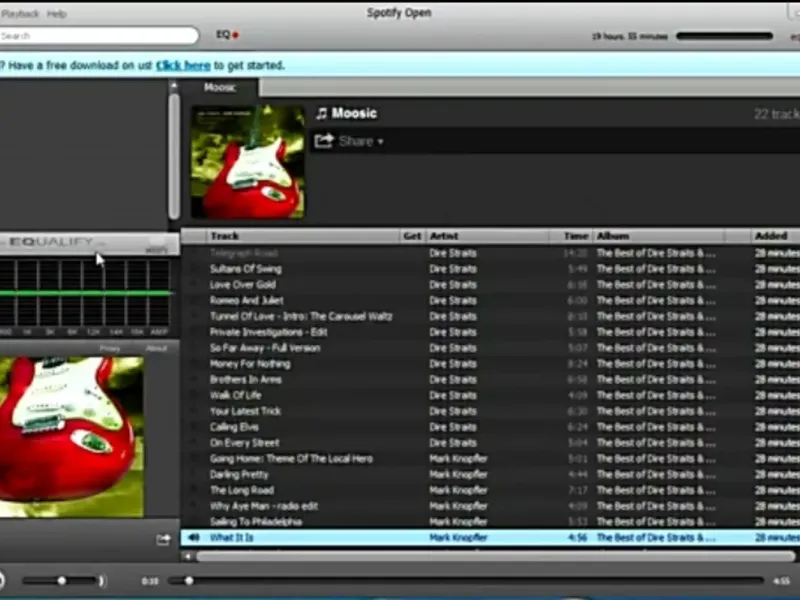Click the Get column header
The width and height of the screenshot is (800, 600).
click(x=412, y=236)
